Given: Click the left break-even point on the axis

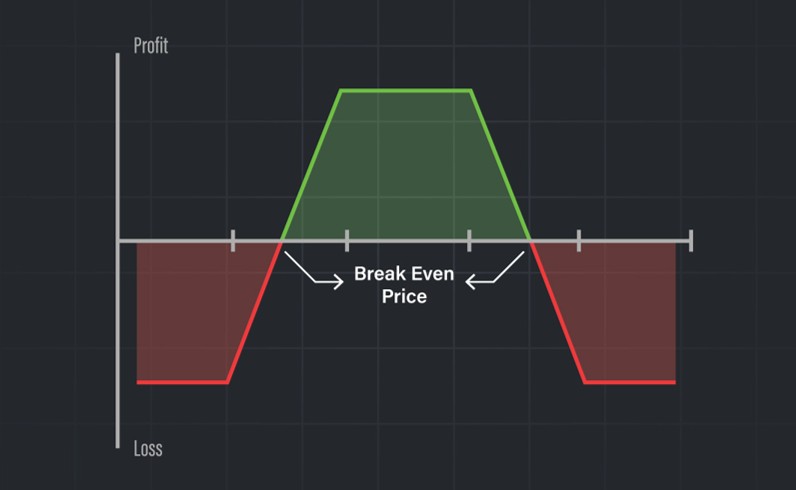Looking at the screenshot, I should [282, 240].
